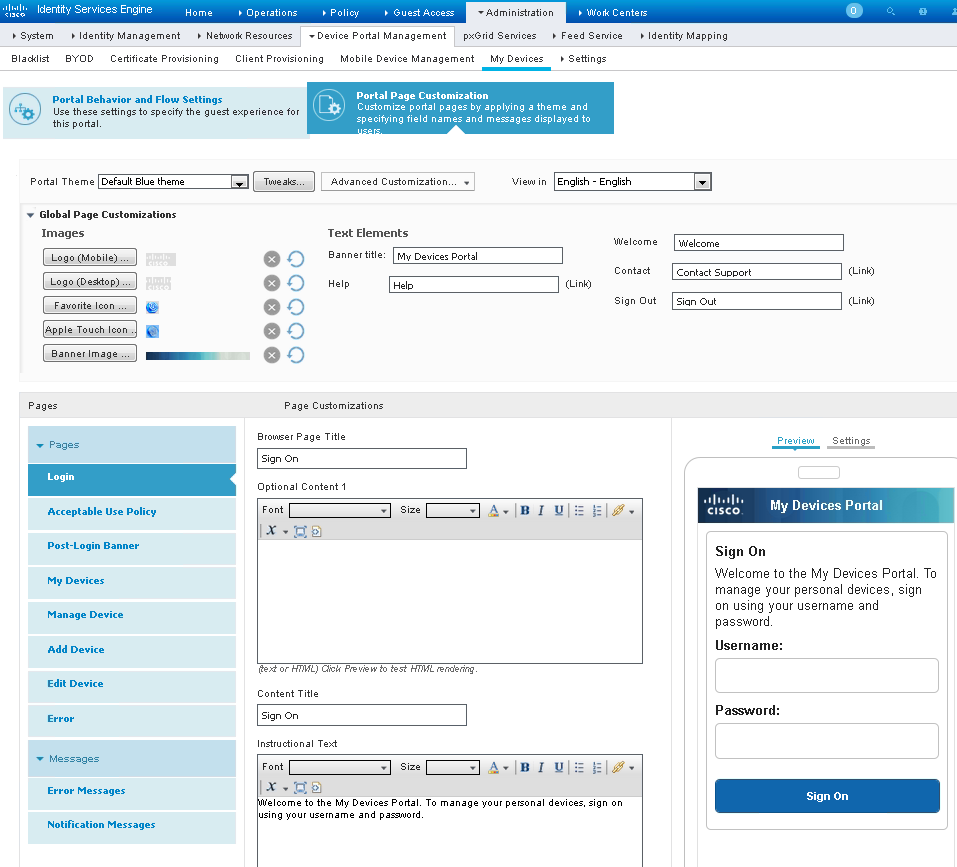Toggle full screen in Optional Content 1 editor
Image resolution: width=957 pixels, height=867 pixels.
[300, 531]
